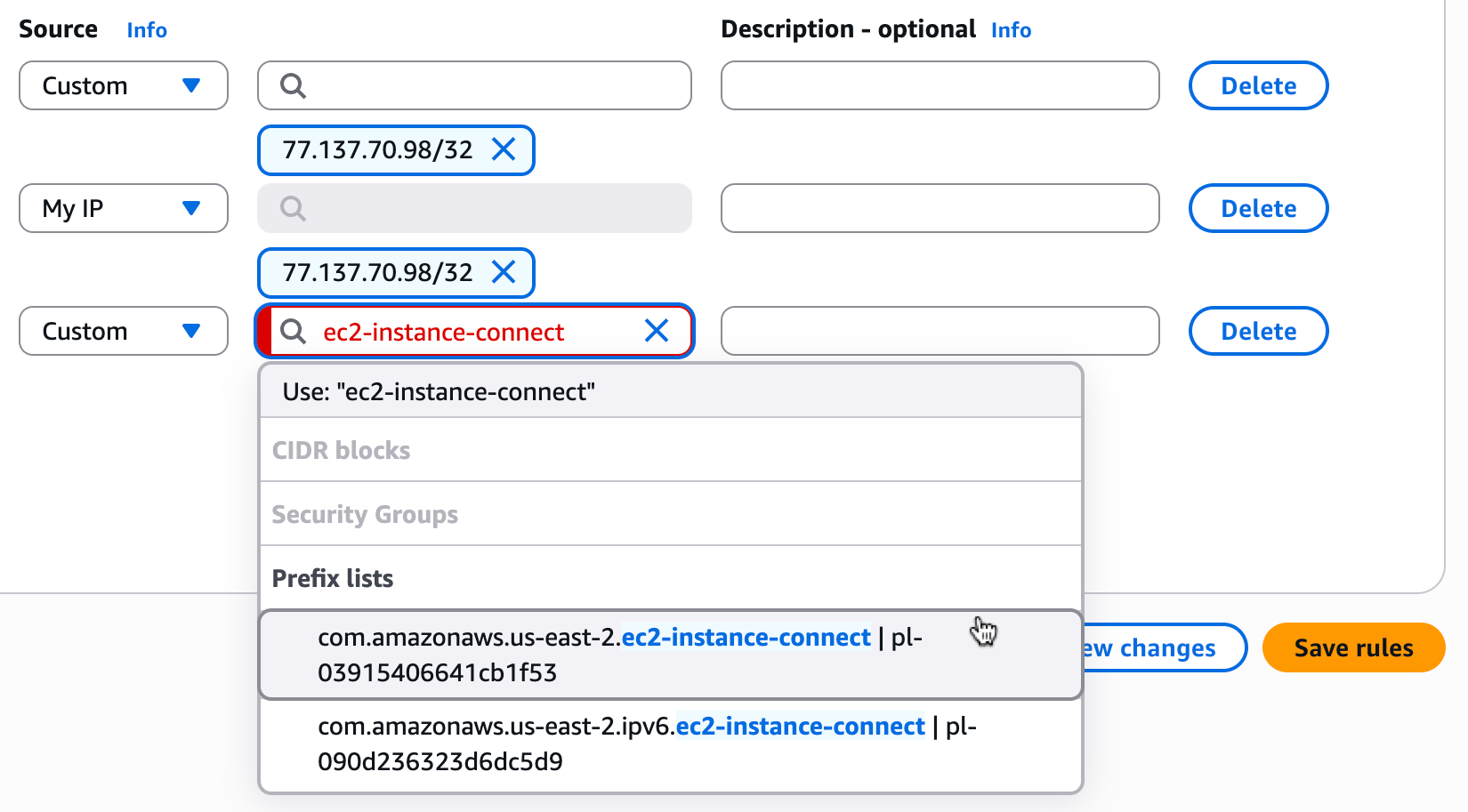Choose the ipv6.ec2-instance-connect prefix list
1468x812 pixels.
(646, 744)
